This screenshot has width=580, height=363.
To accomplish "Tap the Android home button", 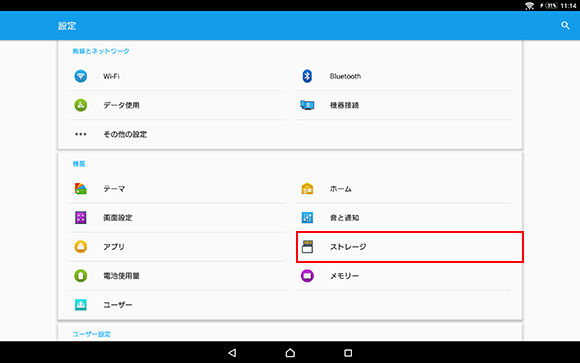I will pyautogui.click(x=290, y=353).
